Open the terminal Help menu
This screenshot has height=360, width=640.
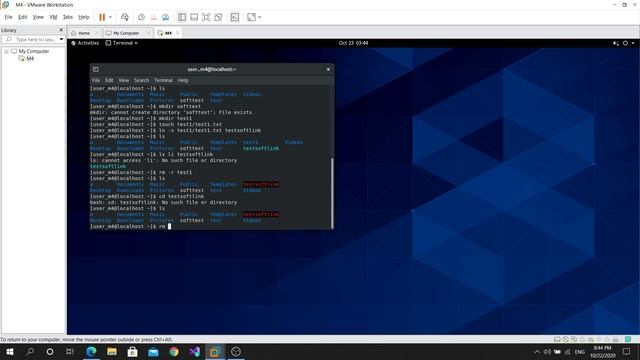coord(183,80)
